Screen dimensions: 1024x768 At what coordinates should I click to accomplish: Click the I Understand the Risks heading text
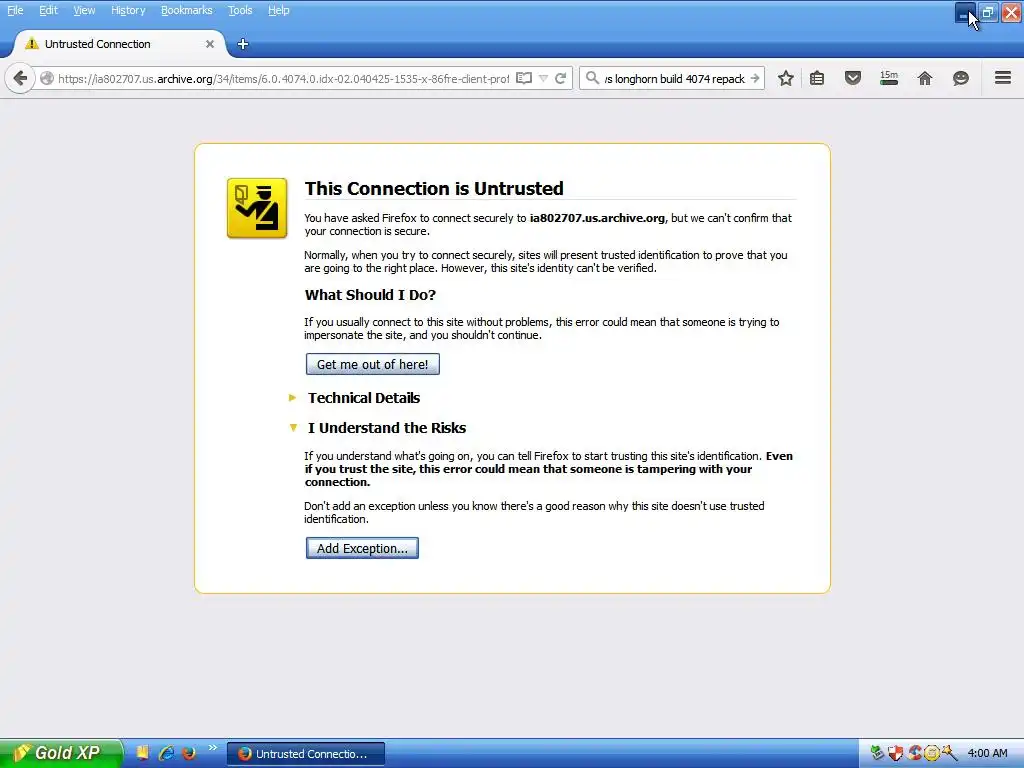click(x=387, y=428)
